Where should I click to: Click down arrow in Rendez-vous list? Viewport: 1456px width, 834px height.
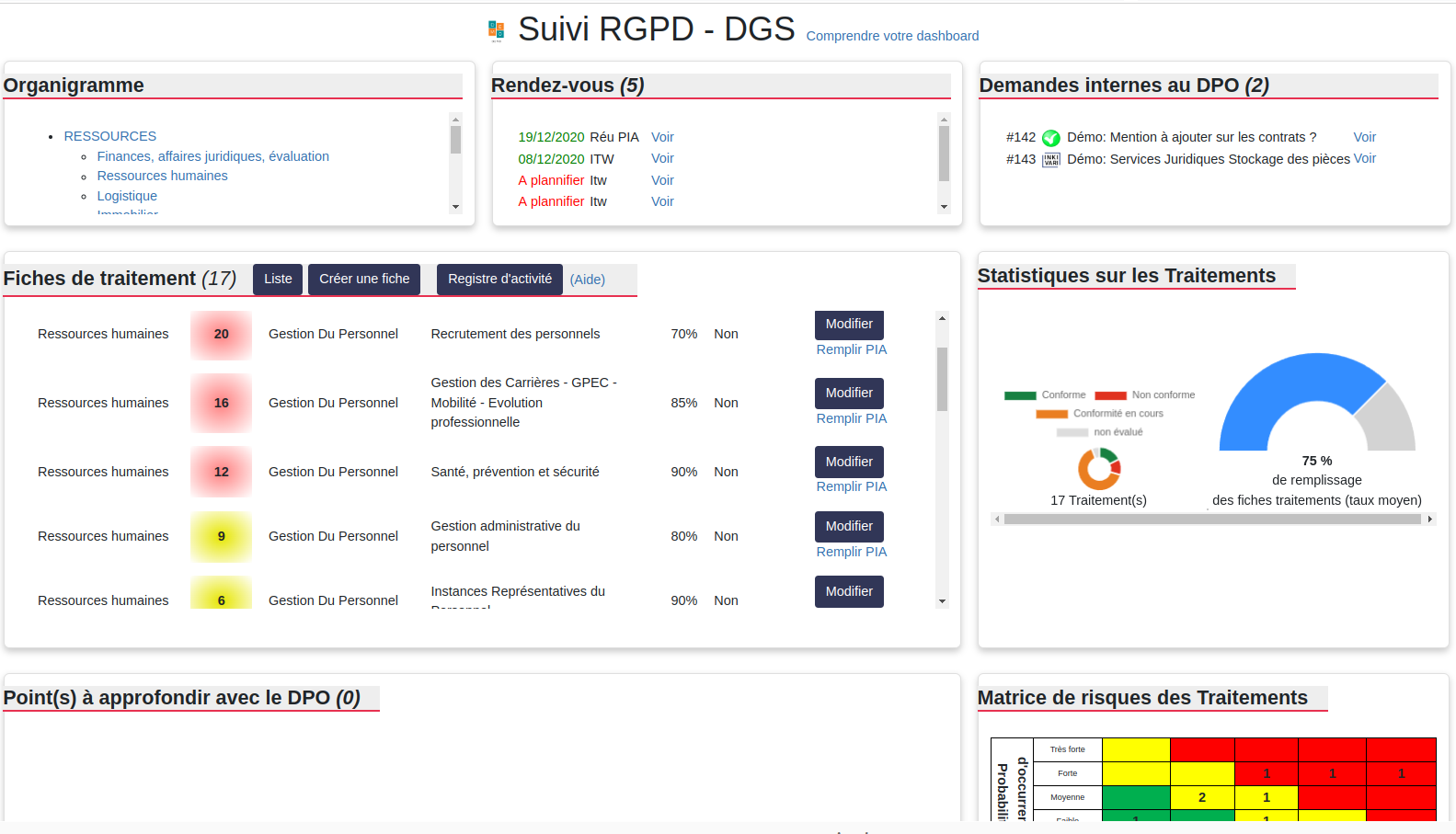[x=944, y=207]
